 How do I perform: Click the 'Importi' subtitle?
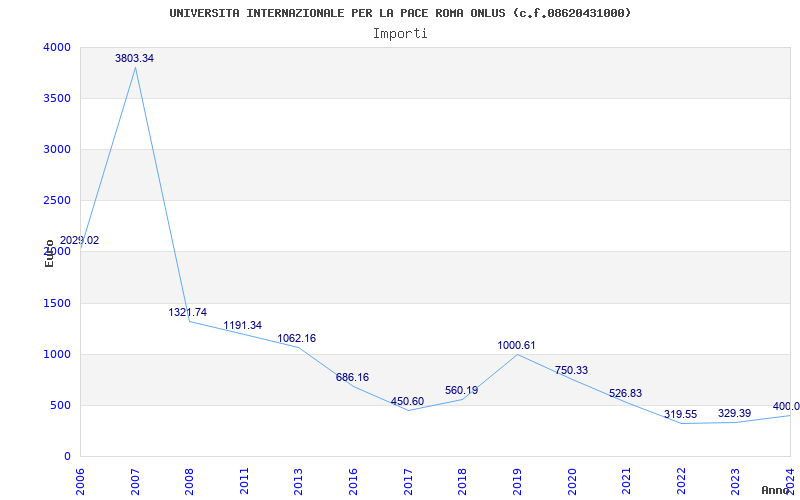point(400,34)
